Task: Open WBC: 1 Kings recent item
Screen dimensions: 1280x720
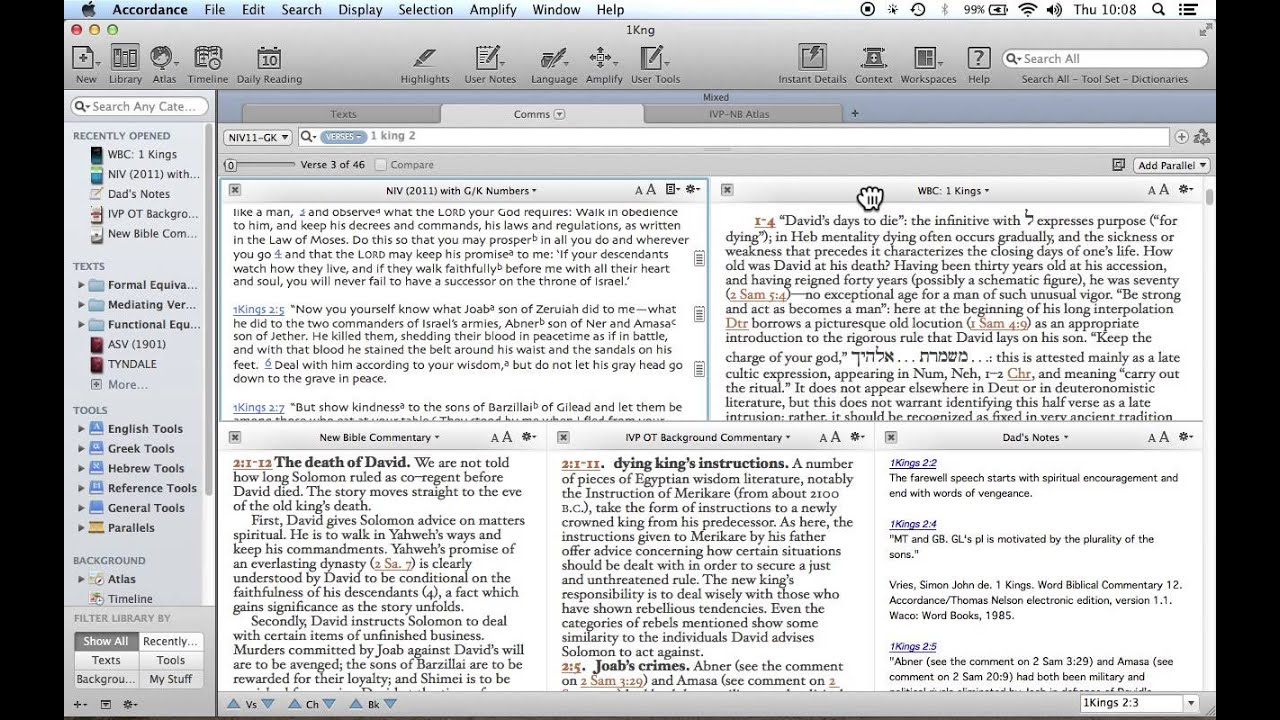Action: [142, 155]
